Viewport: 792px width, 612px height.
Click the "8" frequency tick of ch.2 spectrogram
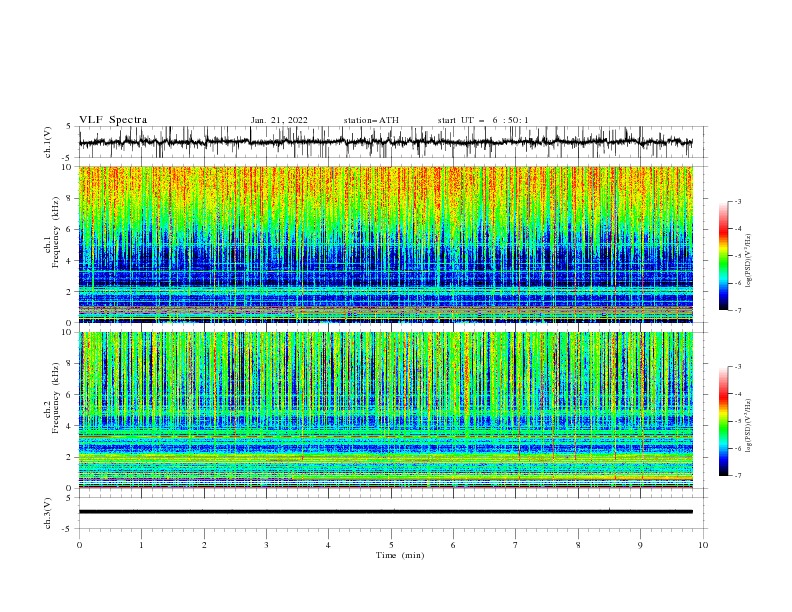(70, 364)
